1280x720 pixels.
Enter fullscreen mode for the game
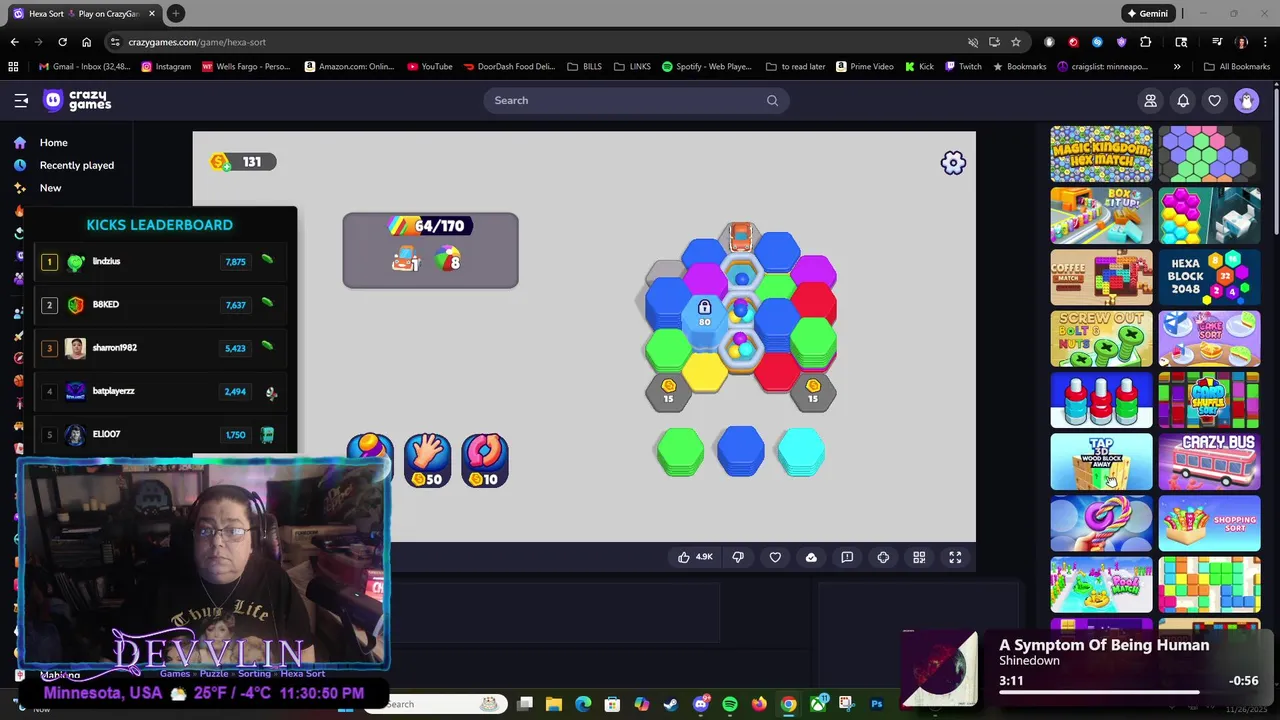955,557
